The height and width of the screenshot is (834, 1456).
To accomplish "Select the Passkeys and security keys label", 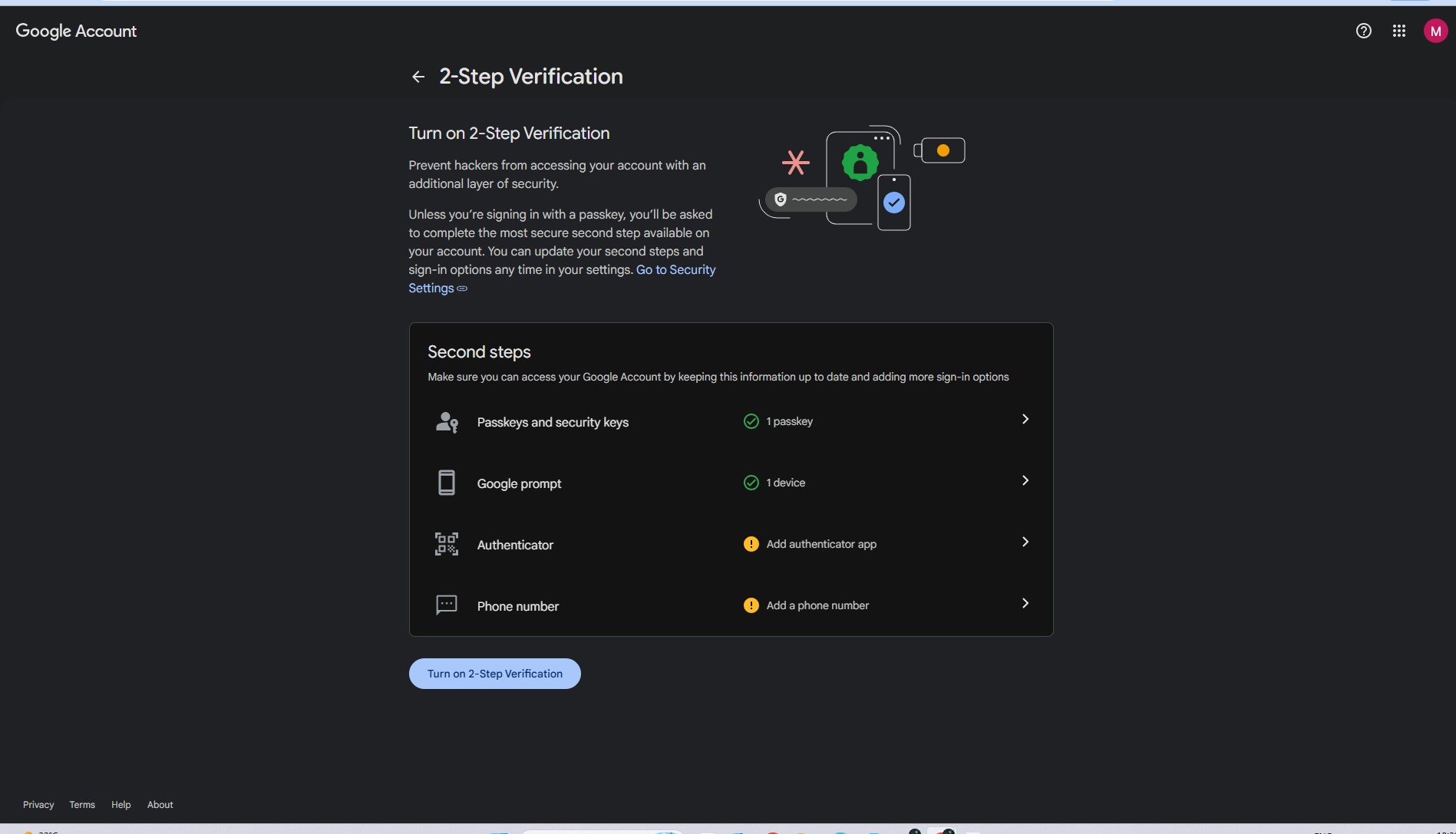I will tap(553, 422).
